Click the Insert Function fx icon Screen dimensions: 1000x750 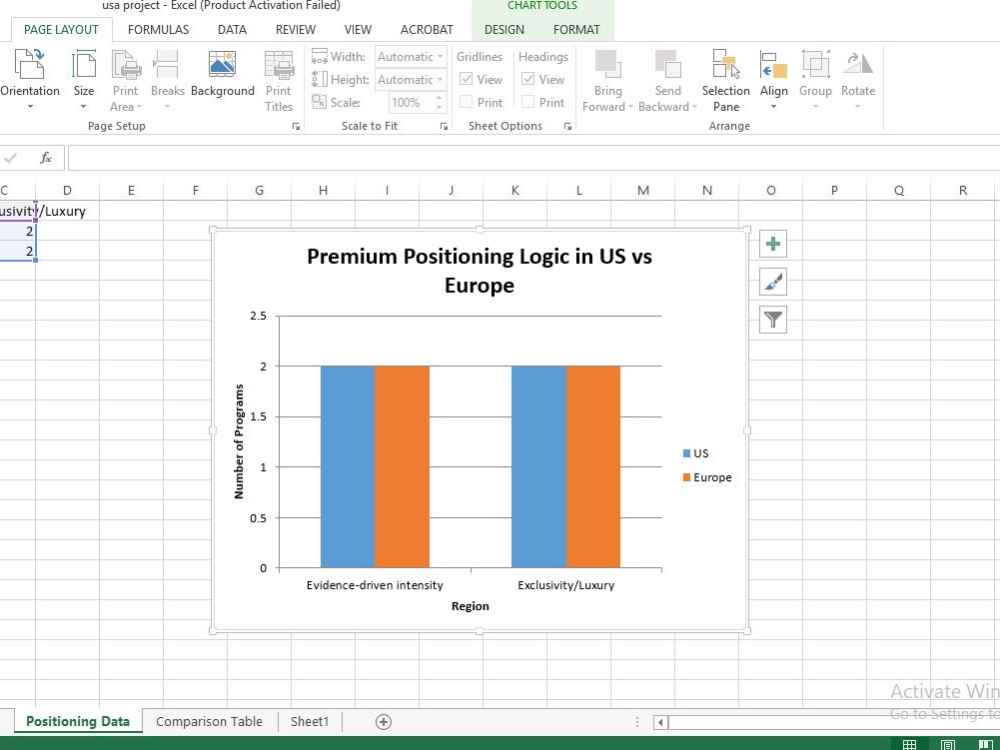coord(46,158)
